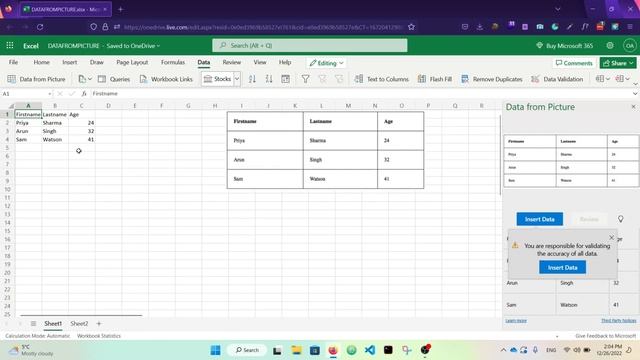Click Buy Microsoft 365
This screenshot has width=640, height=360.
(564, 45)
